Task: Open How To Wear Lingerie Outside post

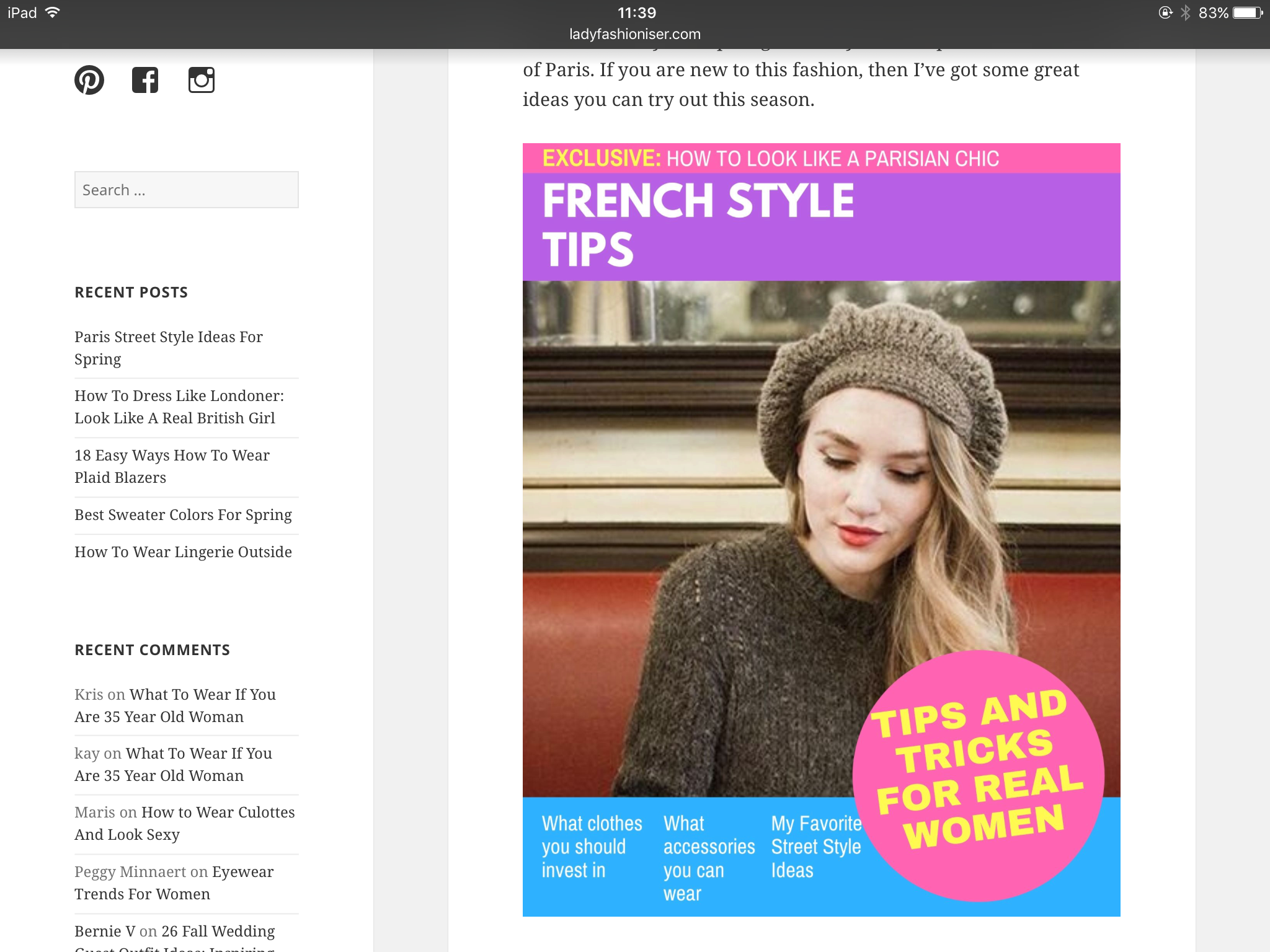Action: [x=183, y=552]
